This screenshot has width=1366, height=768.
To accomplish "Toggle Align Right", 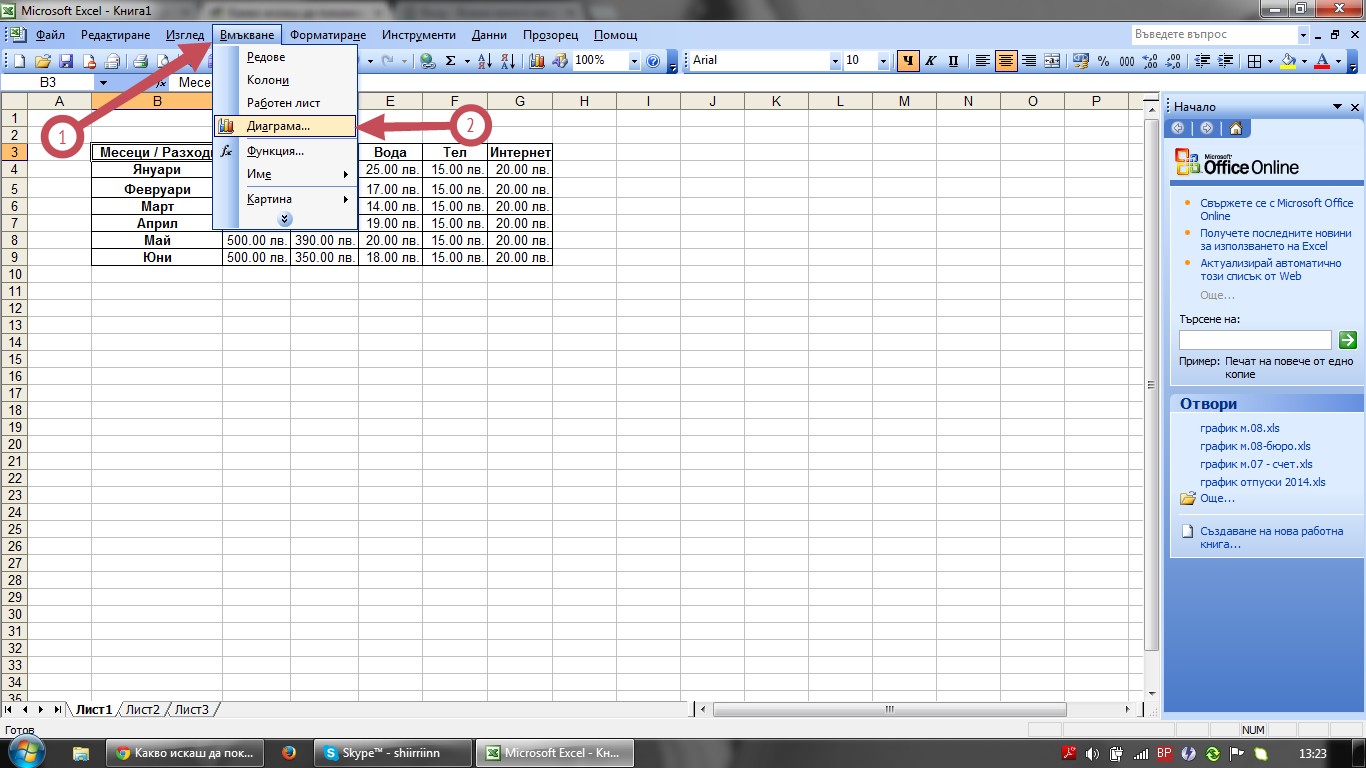I will pyautogui.click(x=1029, y=61).
